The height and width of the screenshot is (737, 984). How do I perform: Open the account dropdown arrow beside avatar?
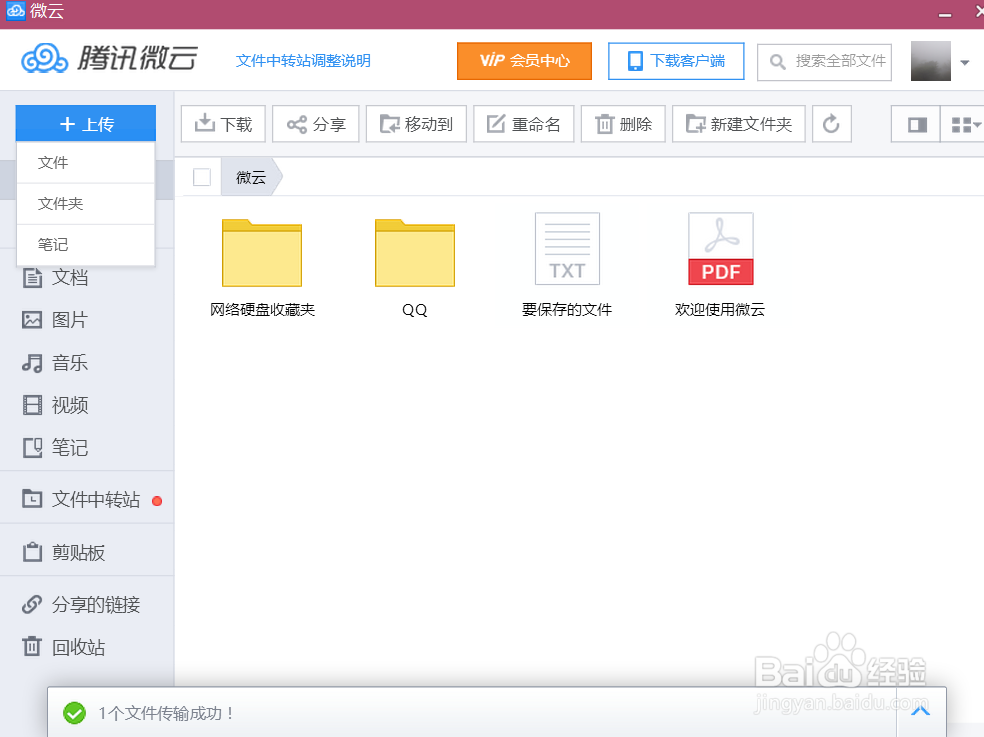965,62
